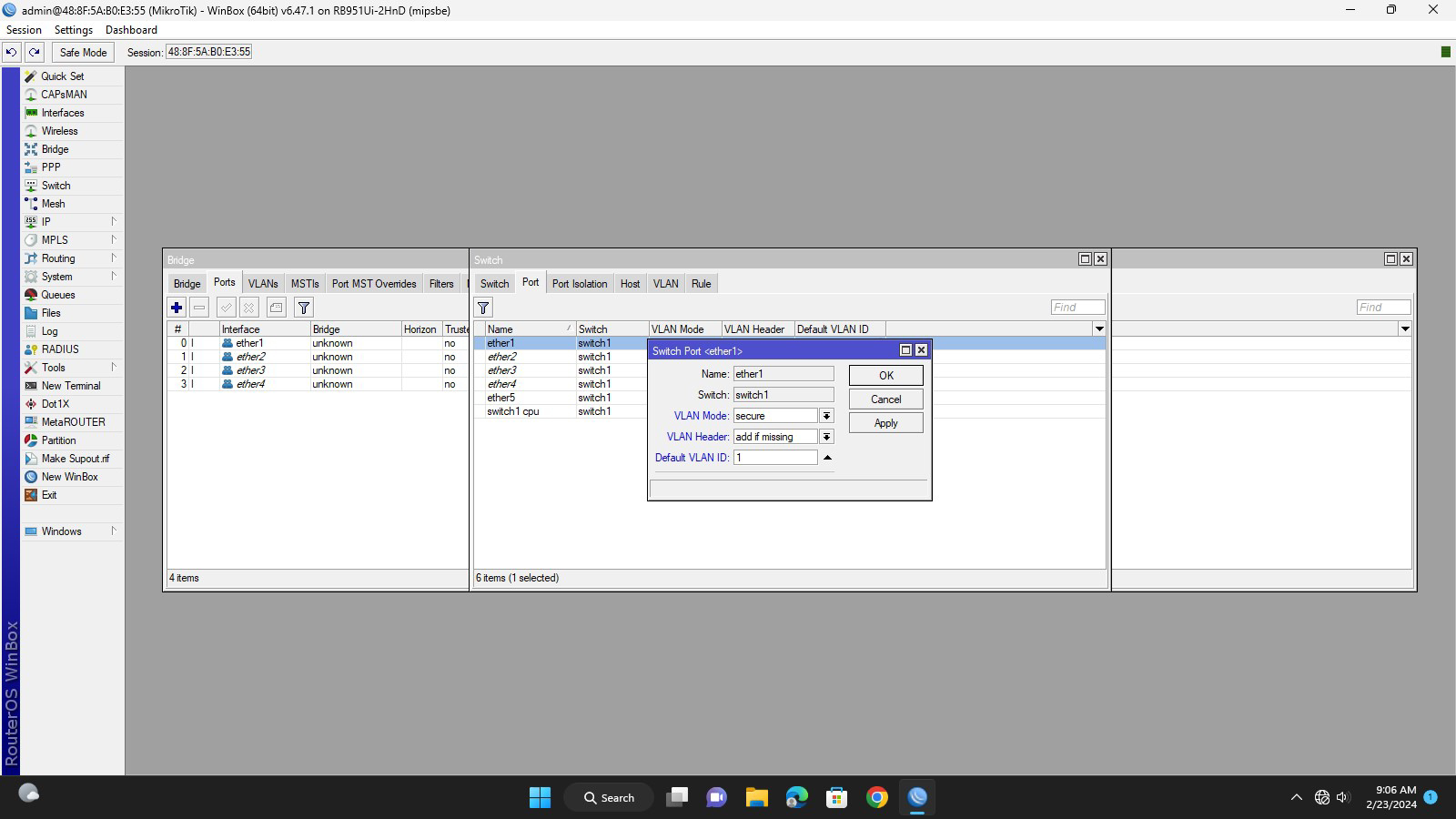Open Log in the sidebar
The height and width of the screenshot is (819, 1456).
[49, 331]
